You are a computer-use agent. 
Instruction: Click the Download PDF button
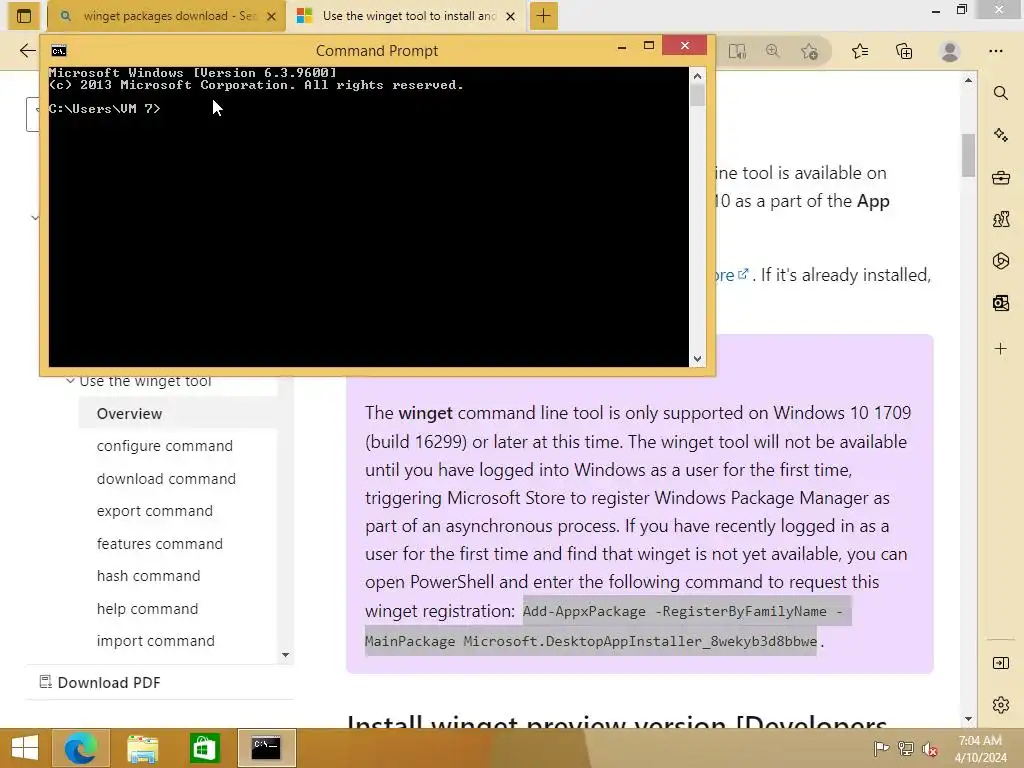[x=100, y=682]
